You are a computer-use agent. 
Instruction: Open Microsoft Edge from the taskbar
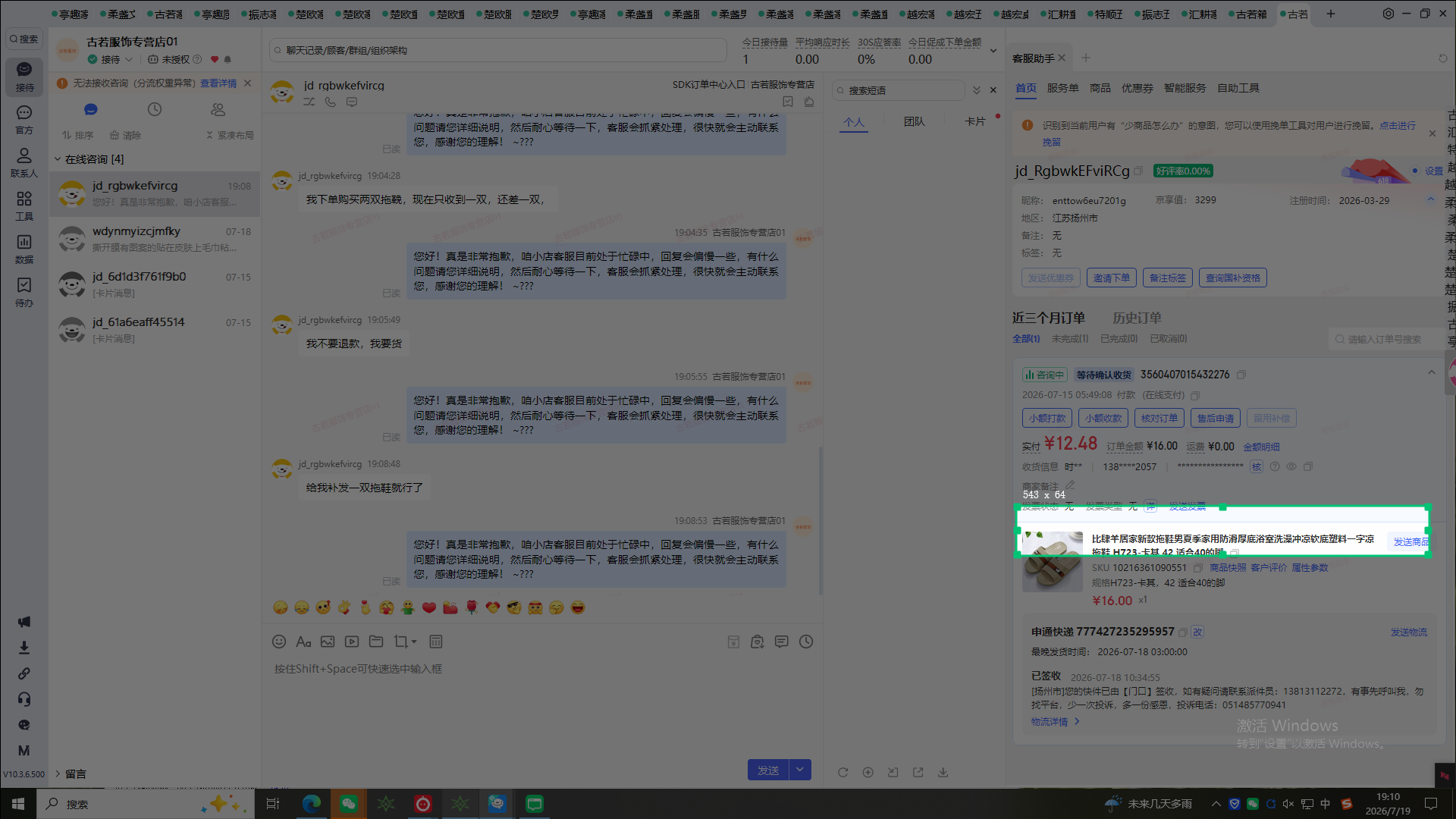[x=311, y=804]
